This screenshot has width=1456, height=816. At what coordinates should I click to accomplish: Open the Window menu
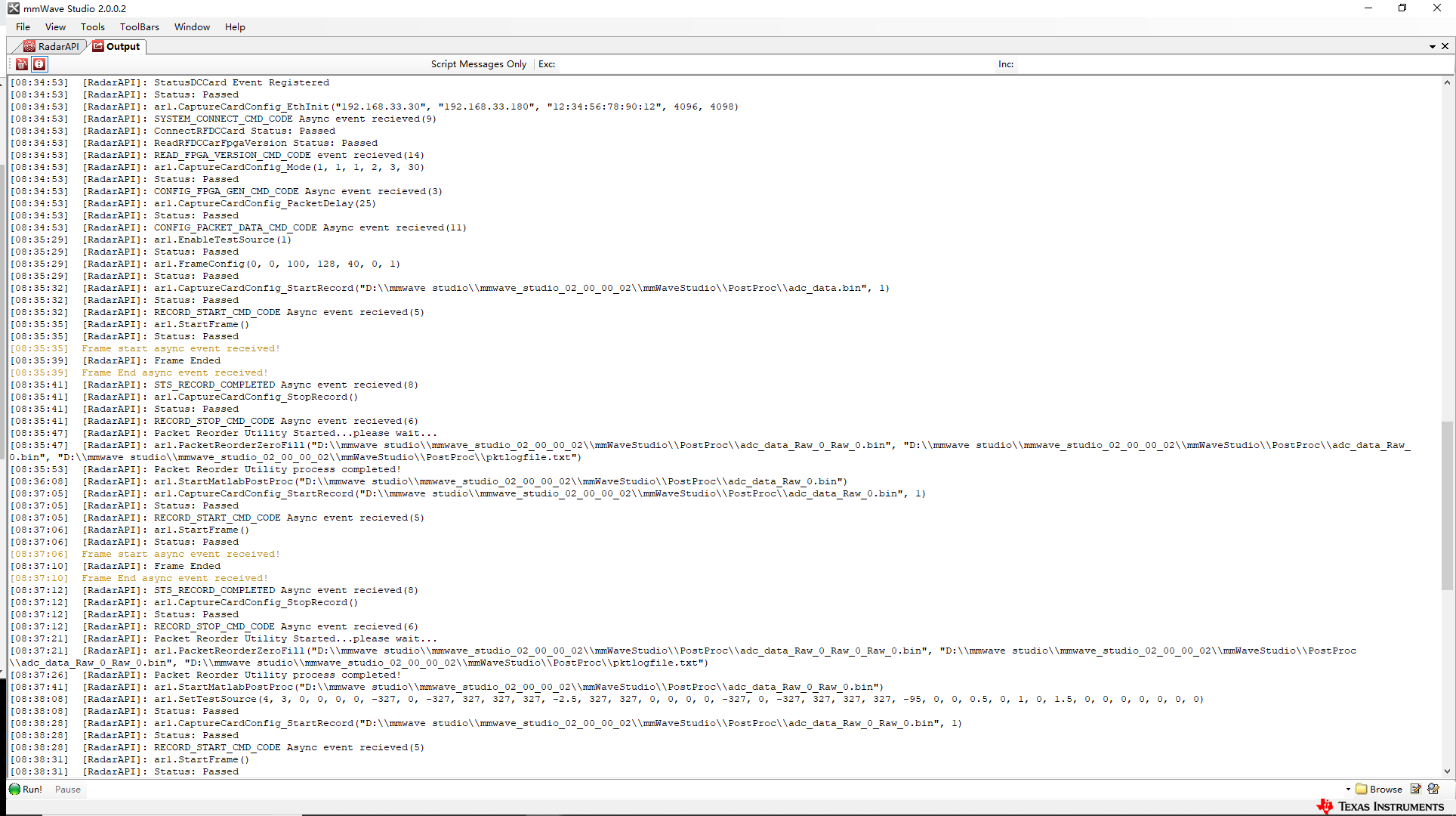[x=193, y=26]
